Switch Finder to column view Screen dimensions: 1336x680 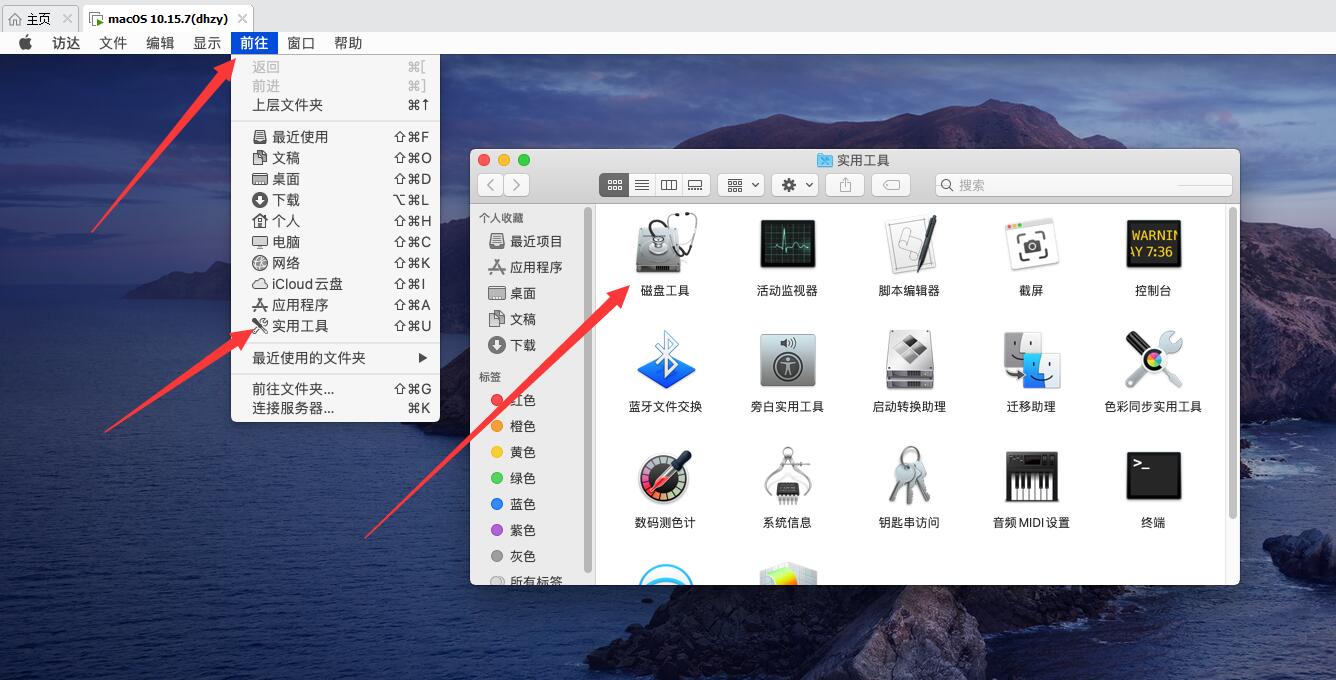(x=669, y=185)
